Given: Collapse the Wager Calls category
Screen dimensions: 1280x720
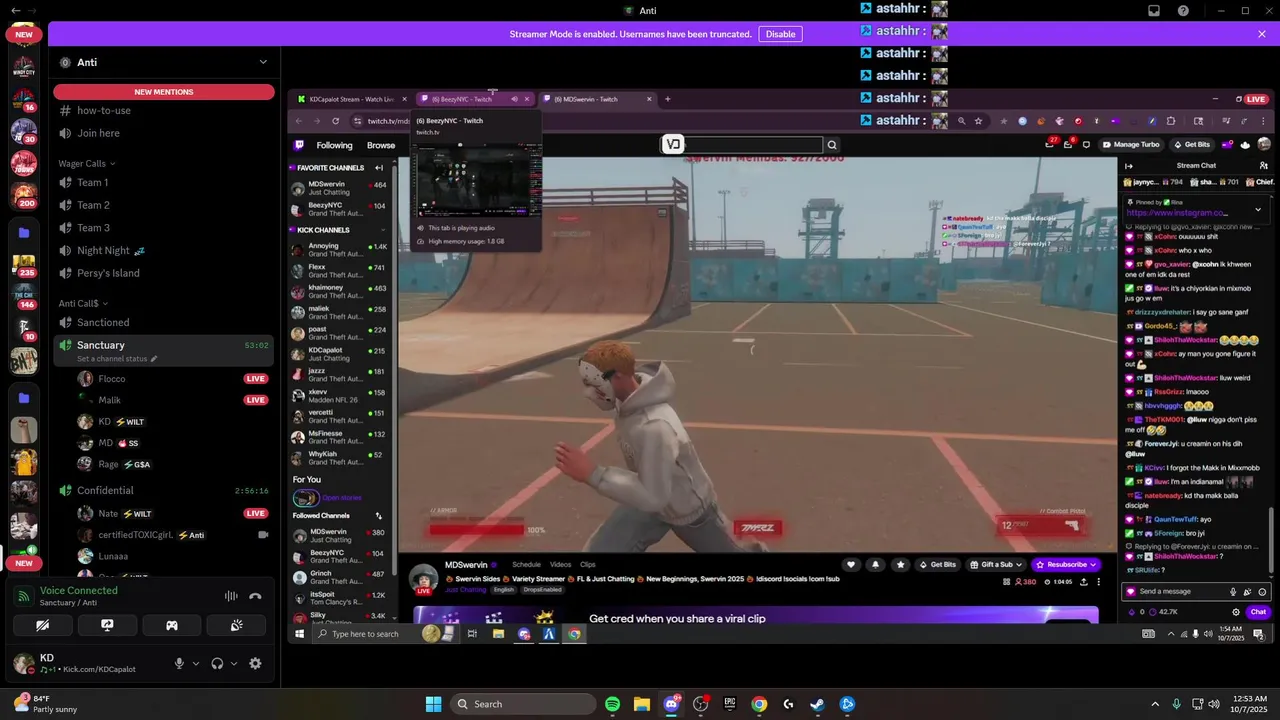Looking at the screenshot, I should point(86,163).
